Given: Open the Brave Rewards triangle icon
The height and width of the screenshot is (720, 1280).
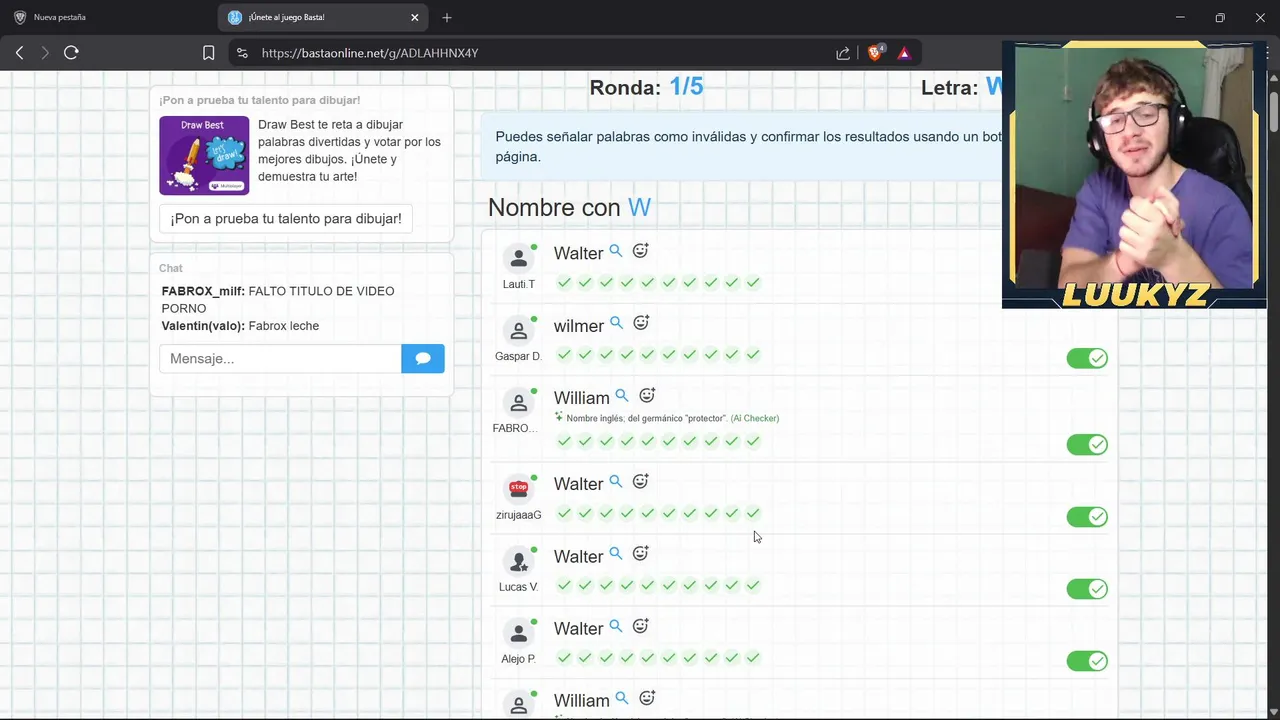Looking at the screenshot, I should pyautogui.click(x=904, y=53).
